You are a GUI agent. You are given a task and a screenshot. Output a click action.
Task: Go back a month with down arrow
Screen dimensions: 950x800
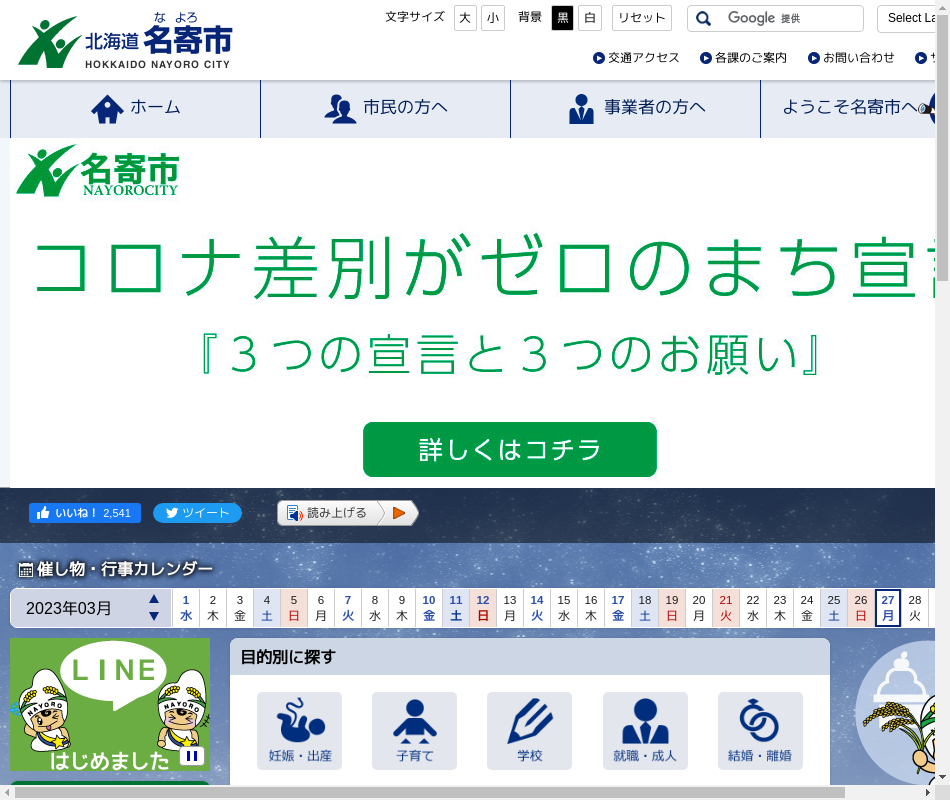pos(154,616)
